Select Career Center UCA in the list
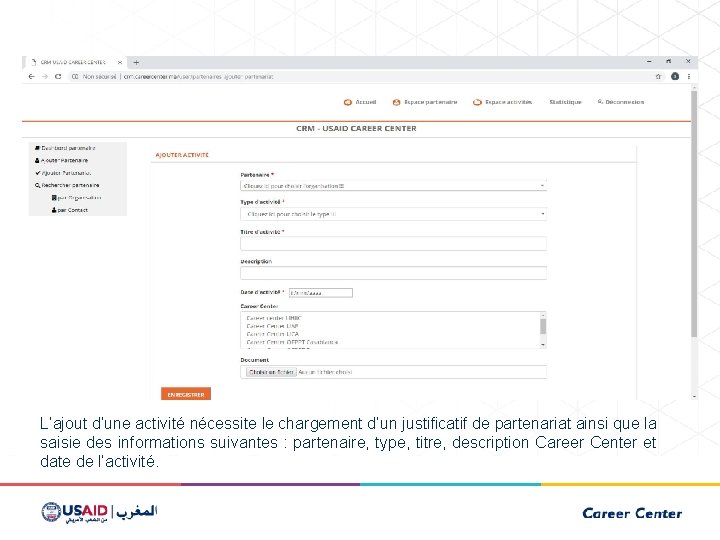720x540 pixels. 273,334
